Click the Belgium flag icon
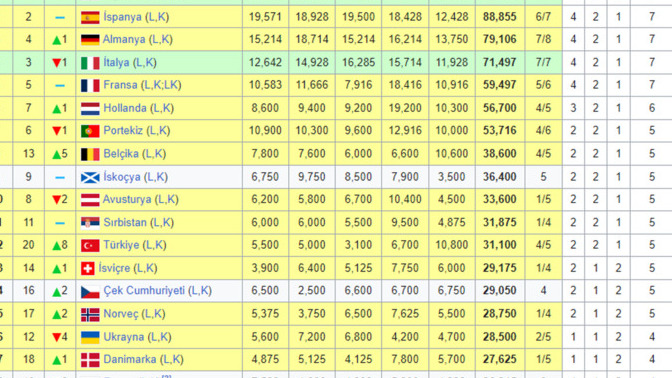The width and height of the screenshot is (672, 378). pyautogui.click(x=90, y=154)
